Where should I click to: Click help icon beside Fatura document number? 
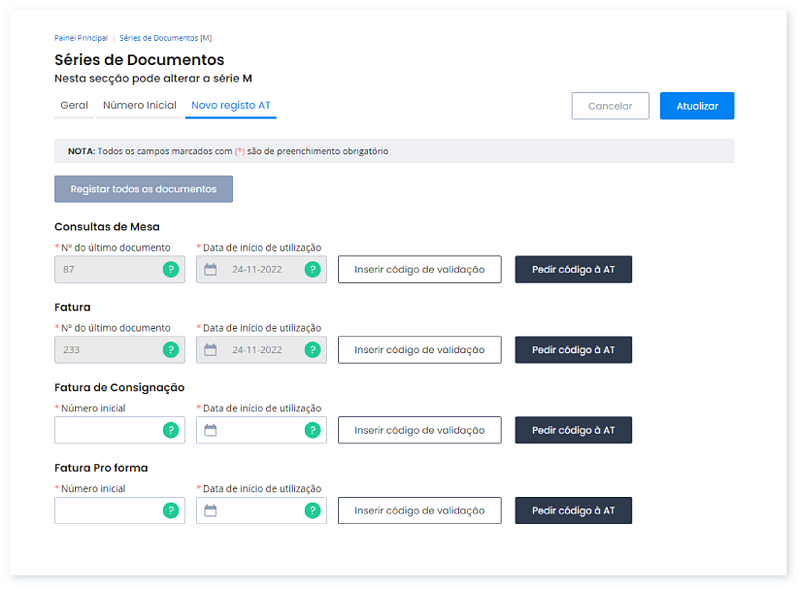(171, 350)
